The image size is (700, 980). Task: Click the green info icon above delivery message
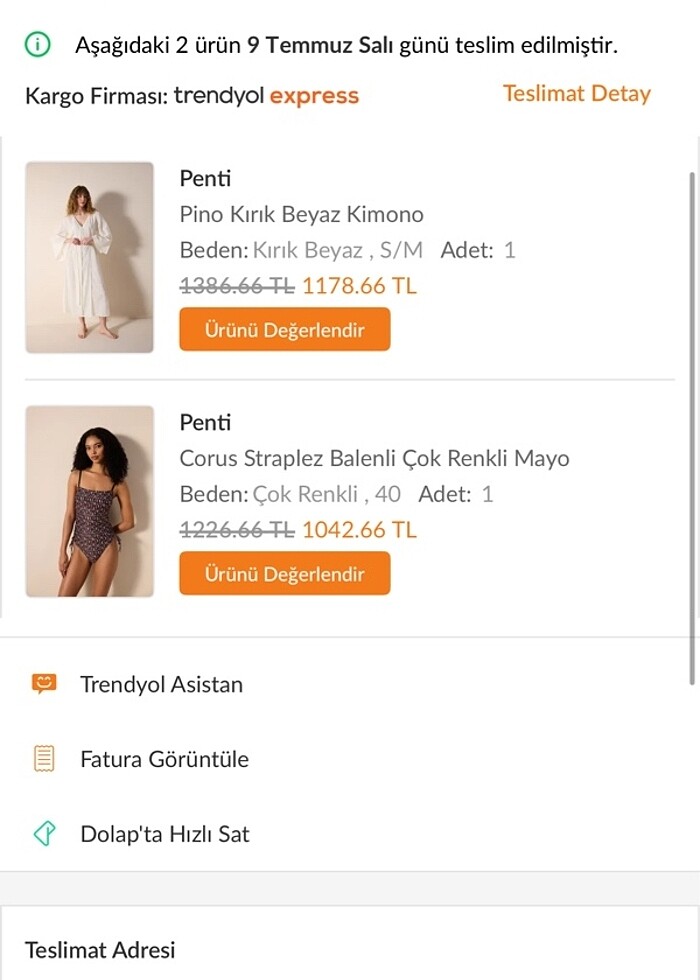(38, 44)
